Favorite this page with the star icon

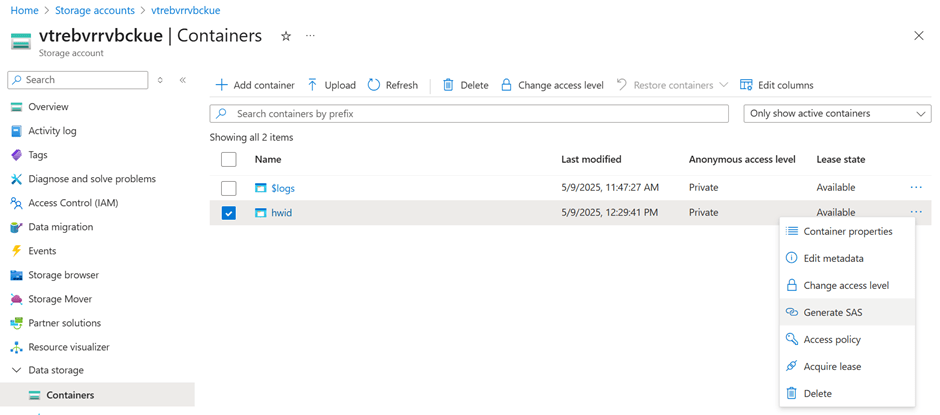pyautogui.click(x=286, y=36)
